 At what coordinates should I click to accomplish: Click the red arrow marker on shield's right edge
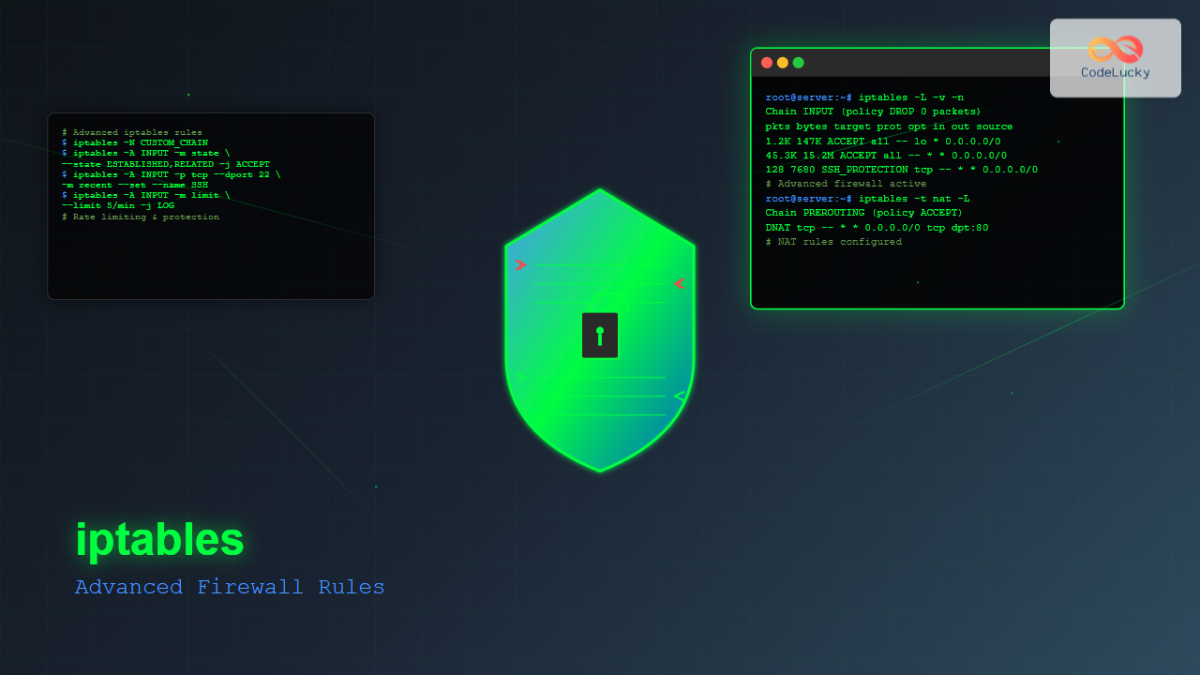pos(679,282)
